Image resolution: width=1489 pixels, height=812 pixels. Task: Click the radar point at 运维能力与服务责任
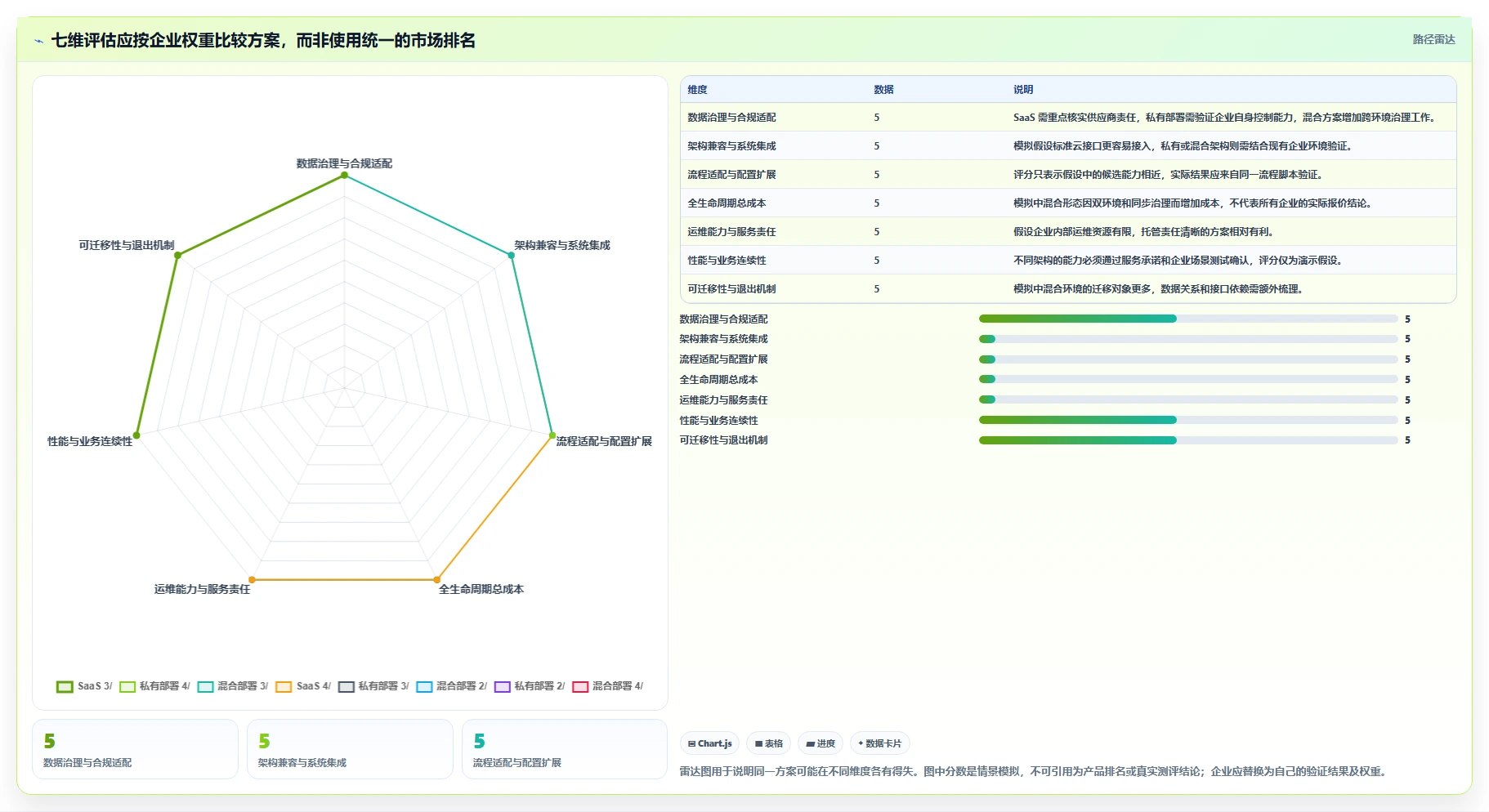tap(252, 580)
